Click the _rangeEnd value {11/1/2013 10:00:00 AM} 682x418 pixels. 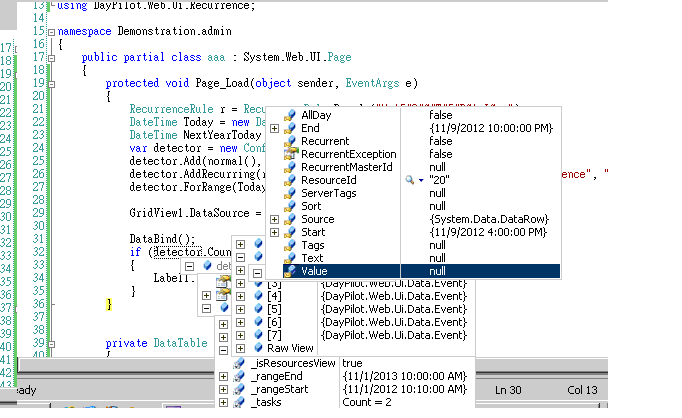pos(404,376)
